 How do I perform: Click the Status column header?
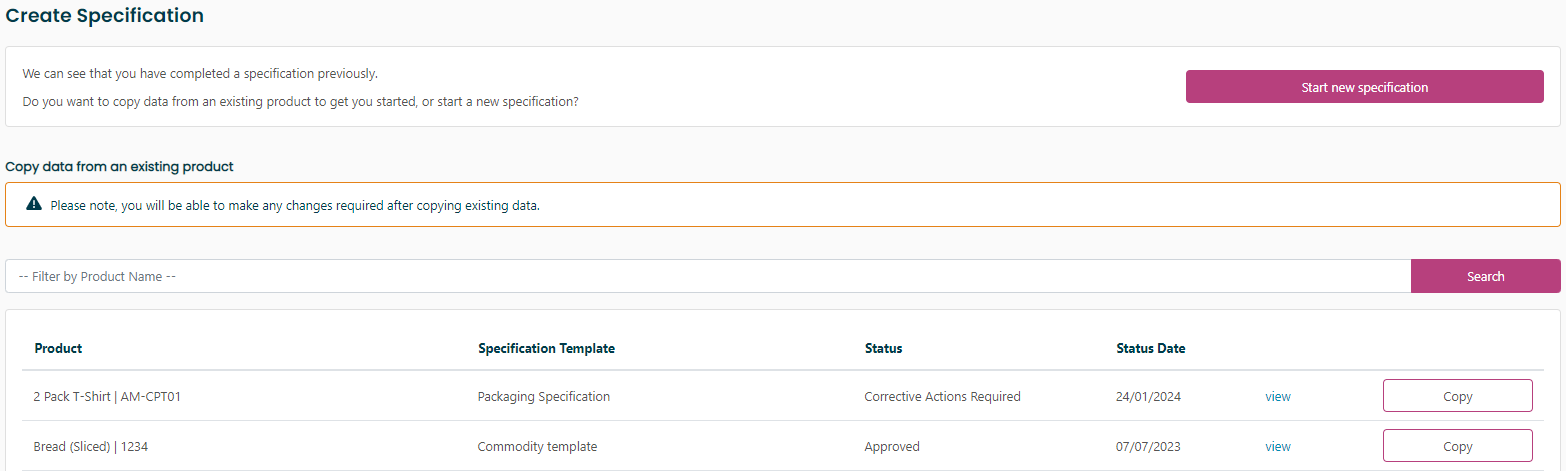pos(883,348)
